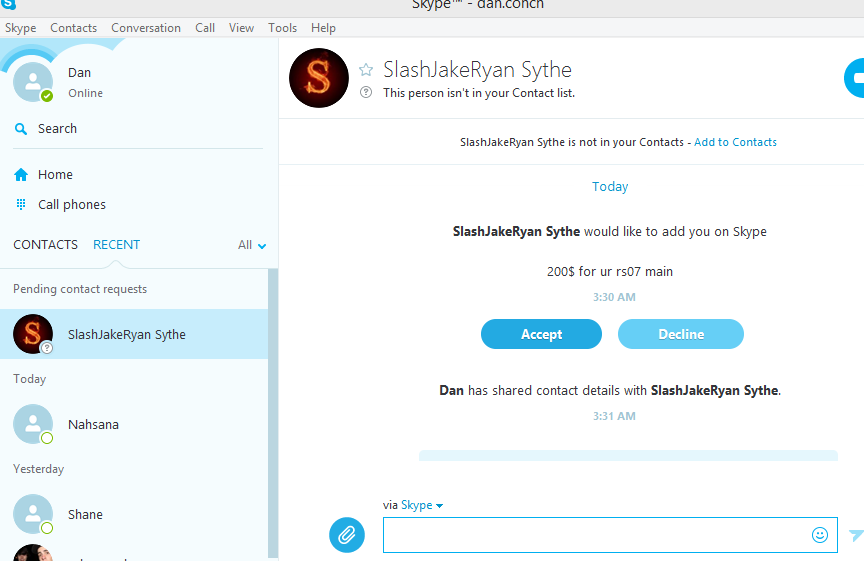Click the Search contacts field
The image size is (864, 561).
tap(138, 129)
